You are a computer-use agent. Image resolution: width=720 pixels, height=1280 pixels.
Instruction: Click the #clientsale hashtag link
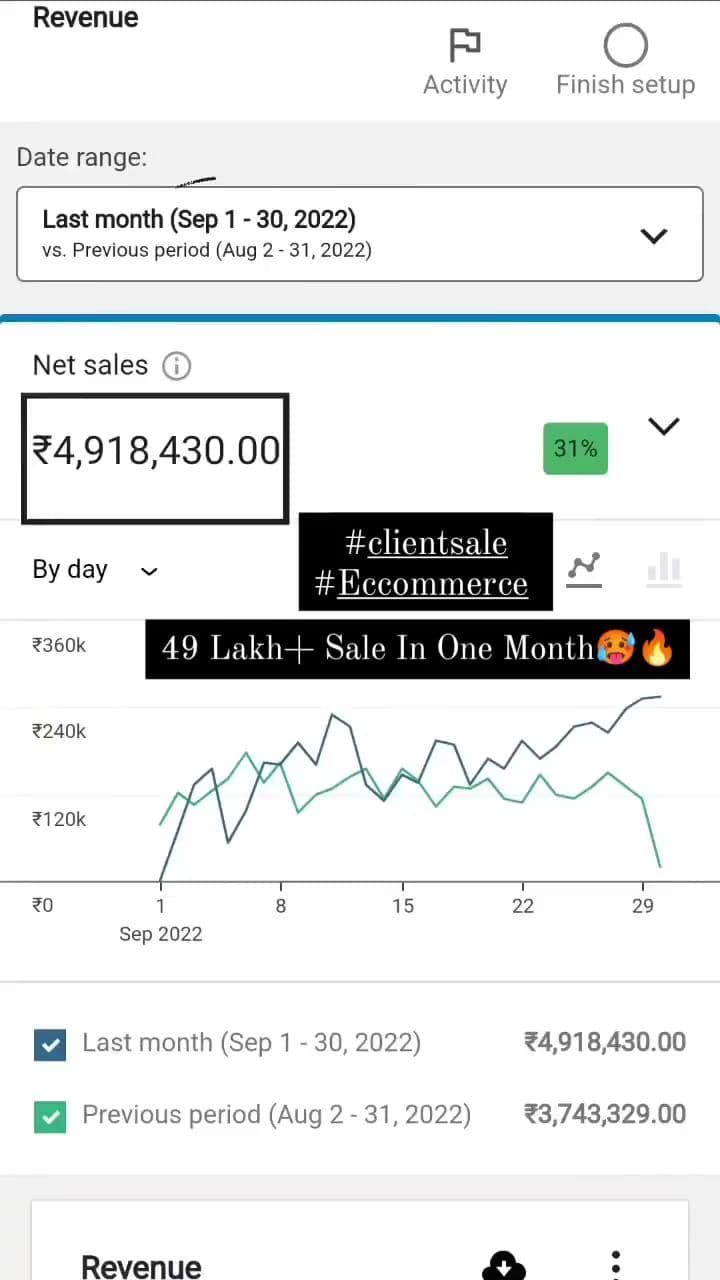pyautogui.click(x=426, y=544)
